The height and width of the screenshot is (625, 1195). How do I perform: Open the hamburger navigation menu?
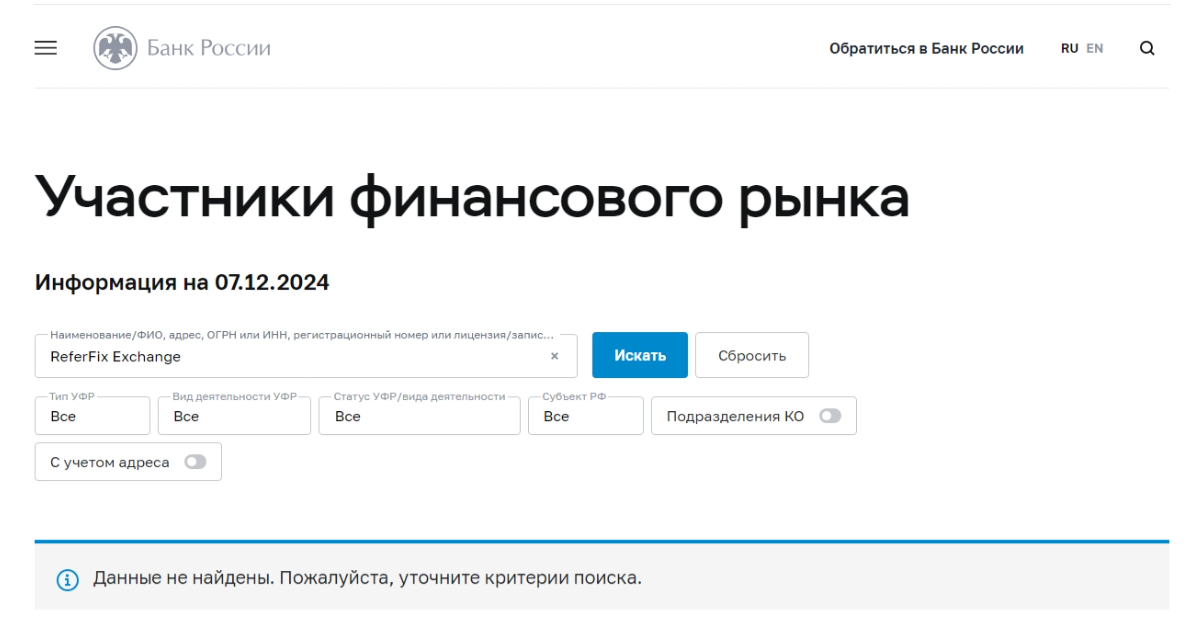coord(43,48)
